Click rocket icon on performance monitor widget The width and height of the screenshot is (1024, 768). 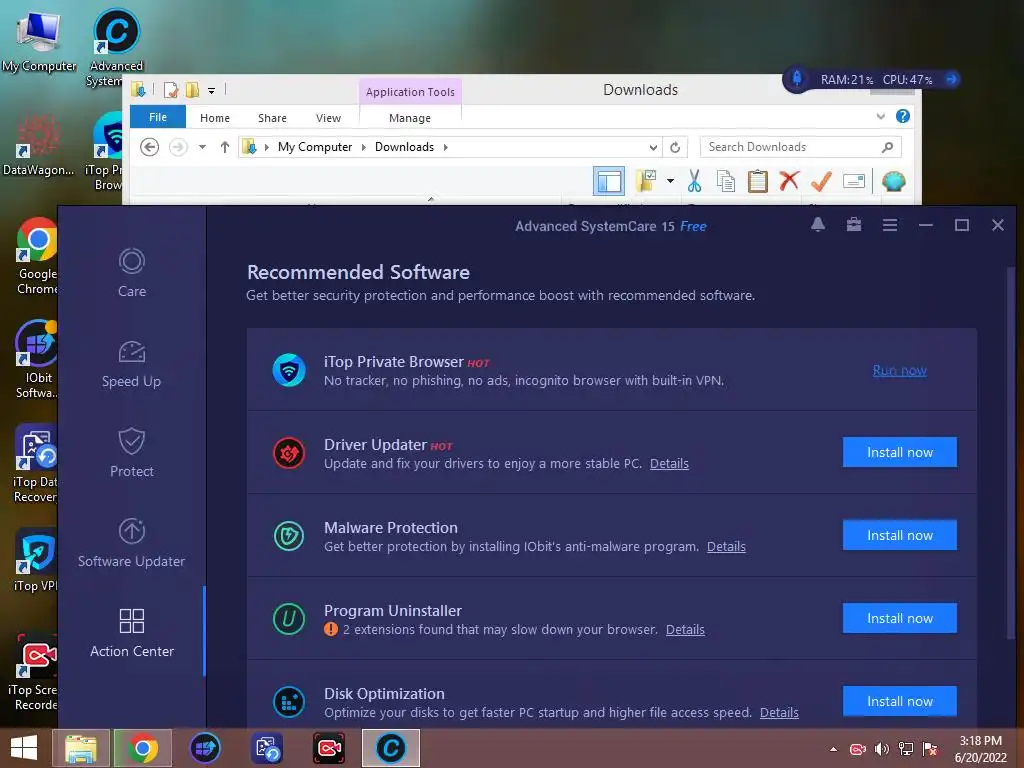tap(797, 79)
